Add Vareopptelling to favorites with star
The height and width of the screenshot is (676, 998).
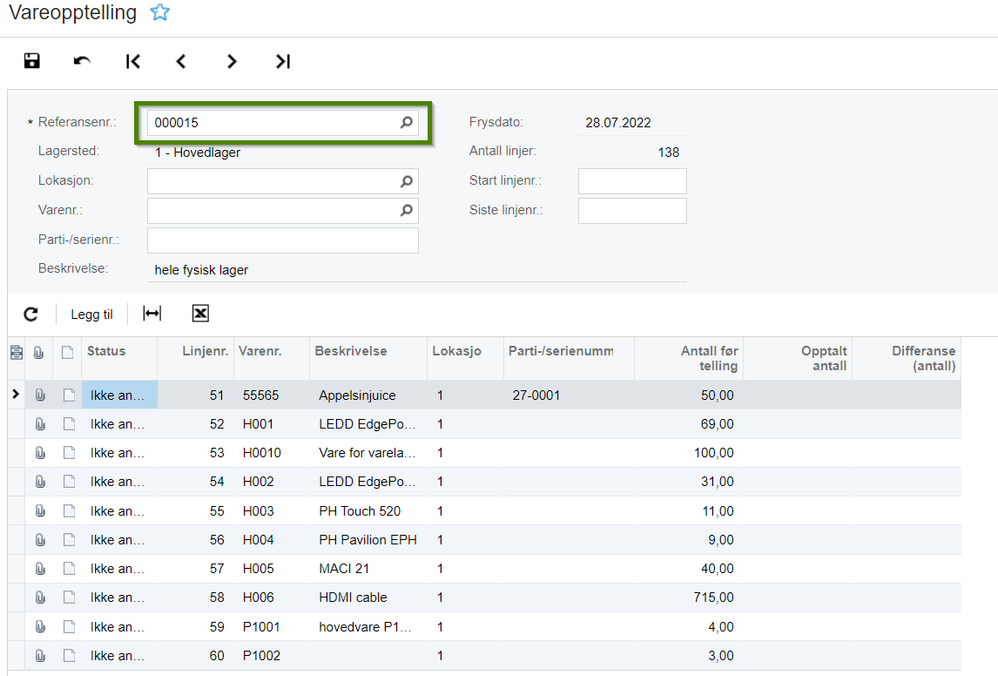tap(160, 12)
